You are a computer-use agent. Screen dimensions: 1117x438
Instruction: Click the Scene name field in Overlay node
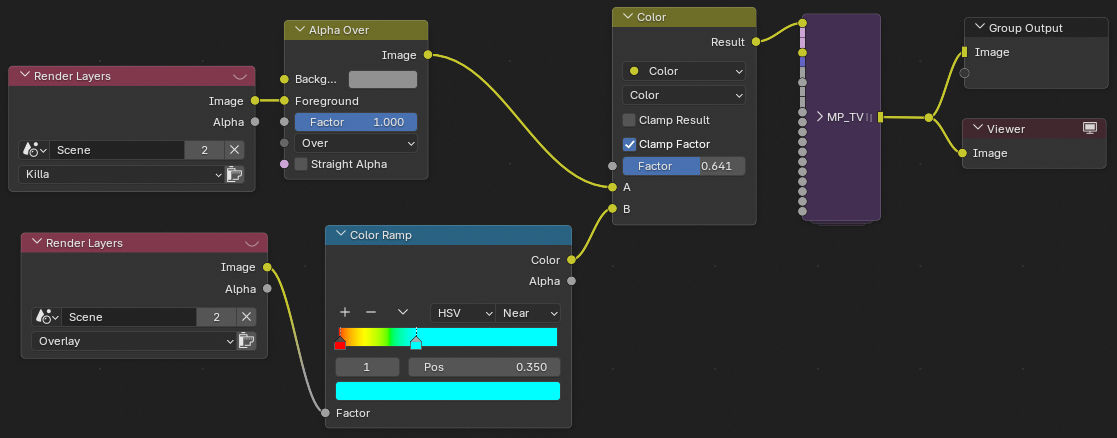[x=129, y=317]
